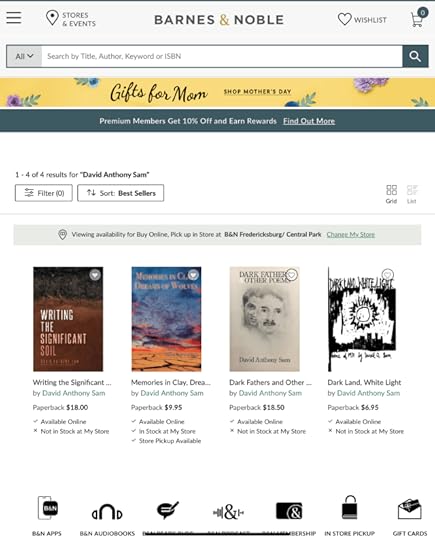Click the Find Out More link
Screen dimensions: 435x540
[309, 121]
